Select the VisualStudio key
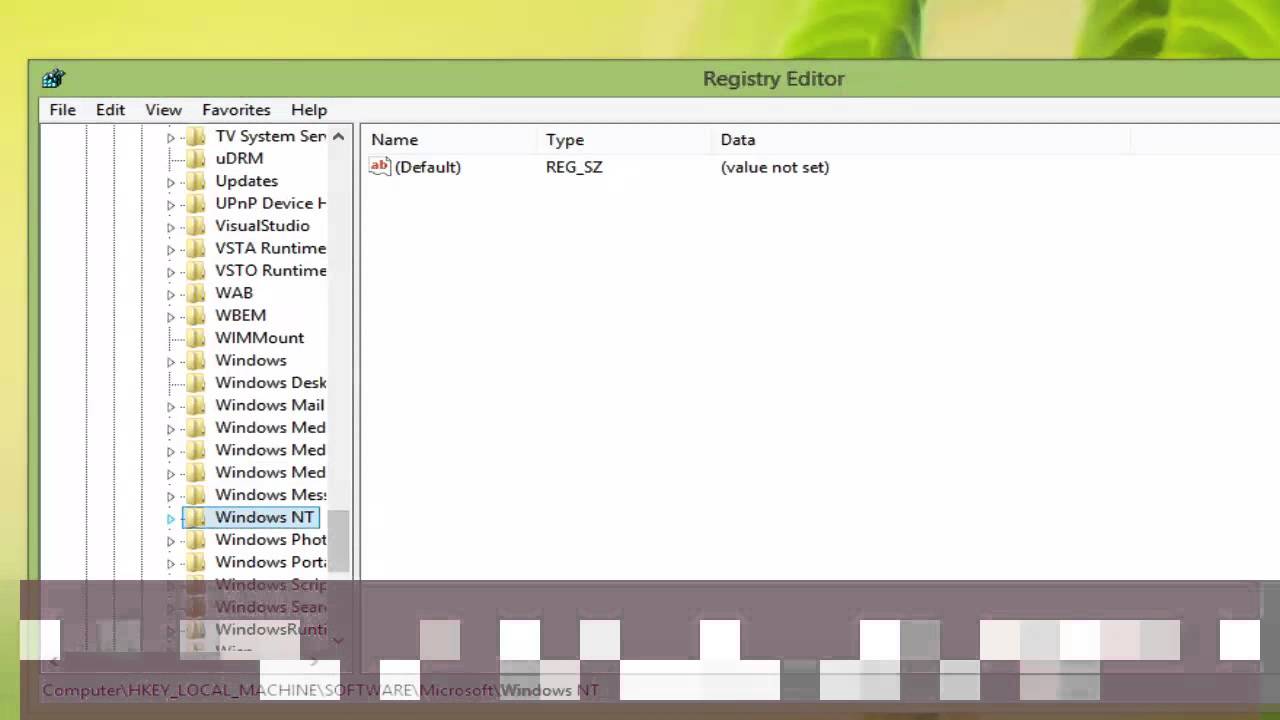The width and height of the screenshot is (1280, 720). click(x=262, y=226)
